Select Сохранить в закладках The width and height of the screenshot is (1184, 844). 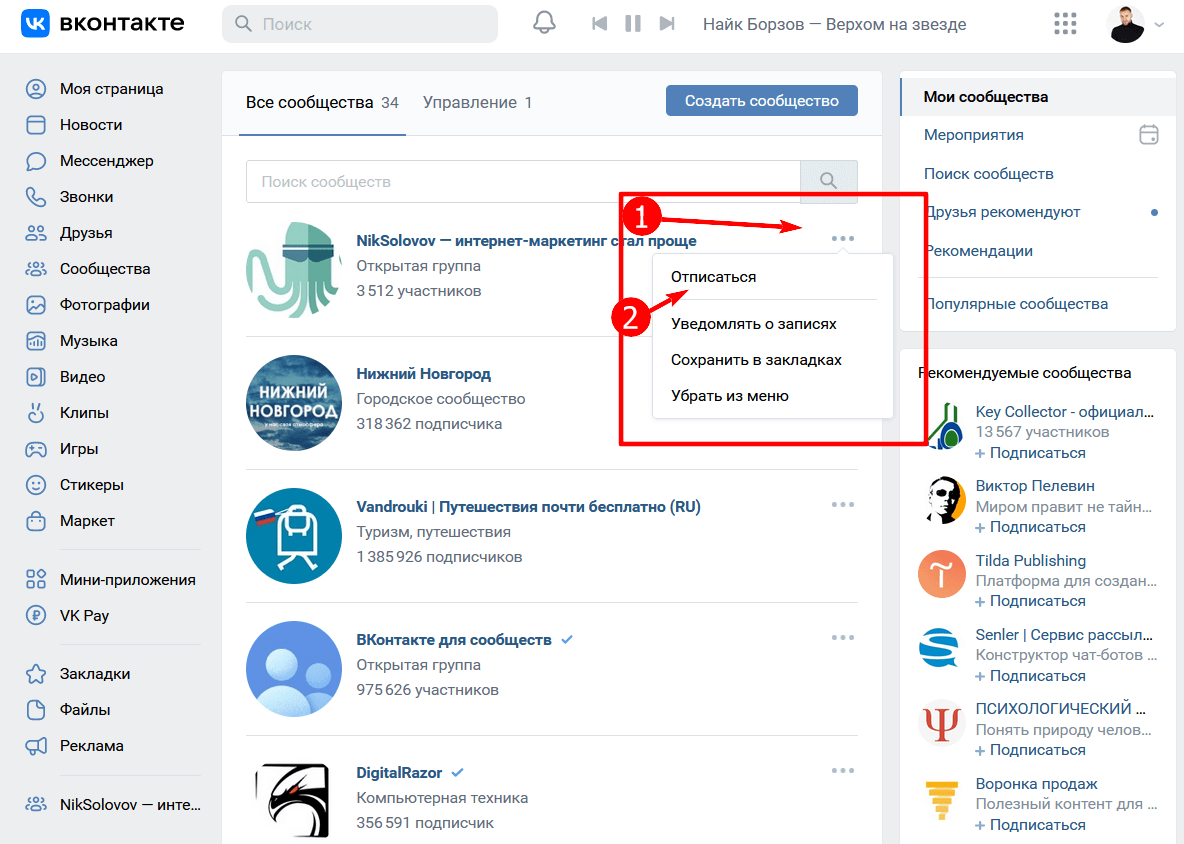tap(756, 360)
